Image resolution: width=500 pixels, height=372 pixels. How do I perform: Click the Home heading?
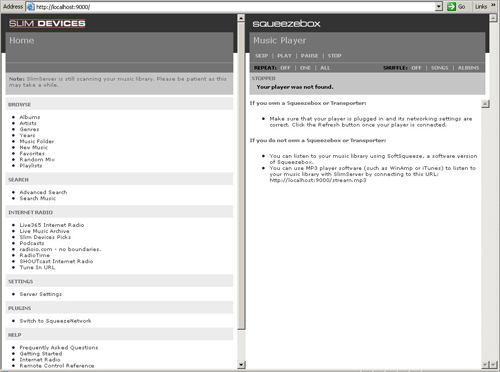click(21, 40)
